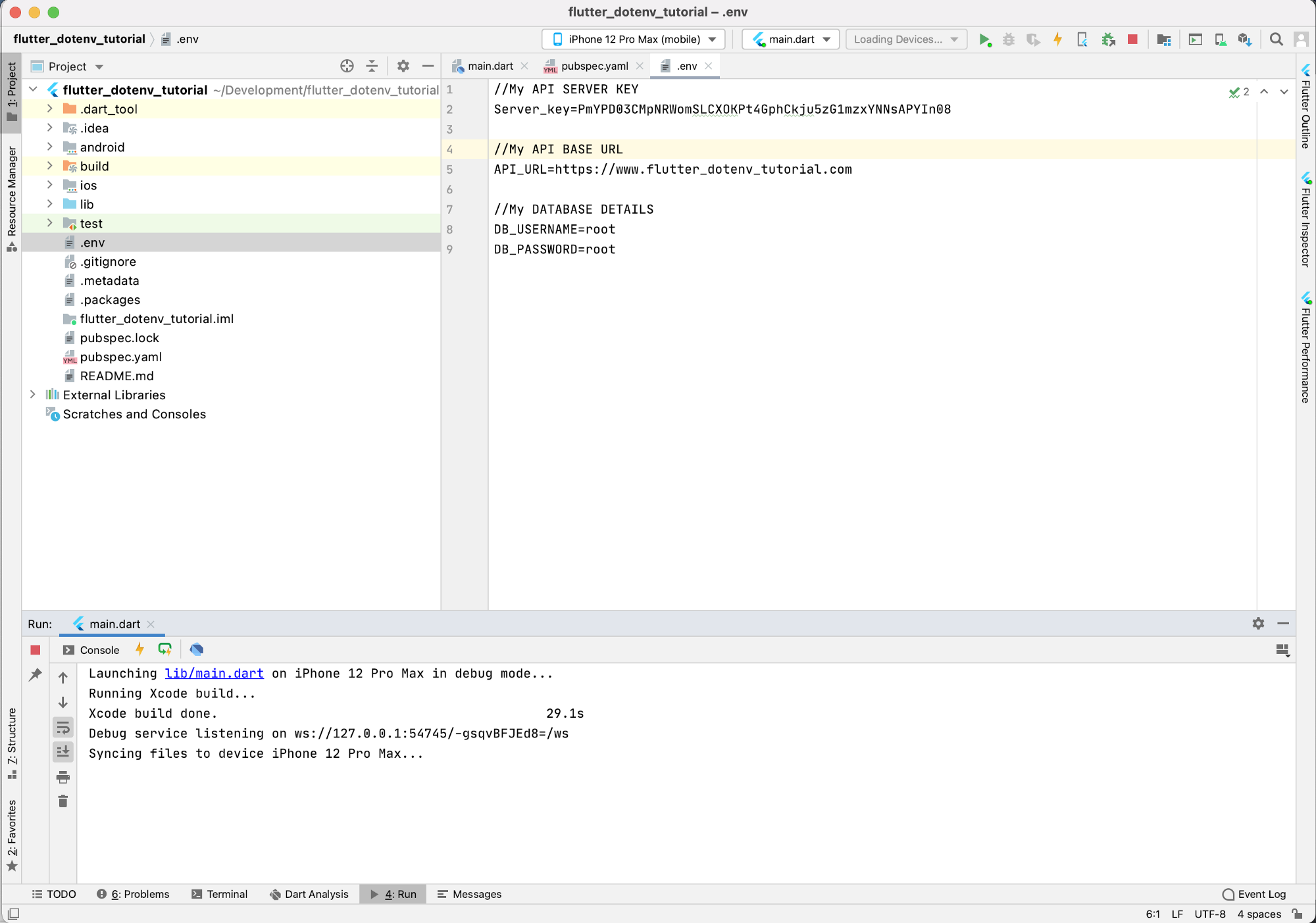The width and height of the screenshot is (1316, 923).
Task: Click the TODO tool button
Action: (x=55, y=894)
